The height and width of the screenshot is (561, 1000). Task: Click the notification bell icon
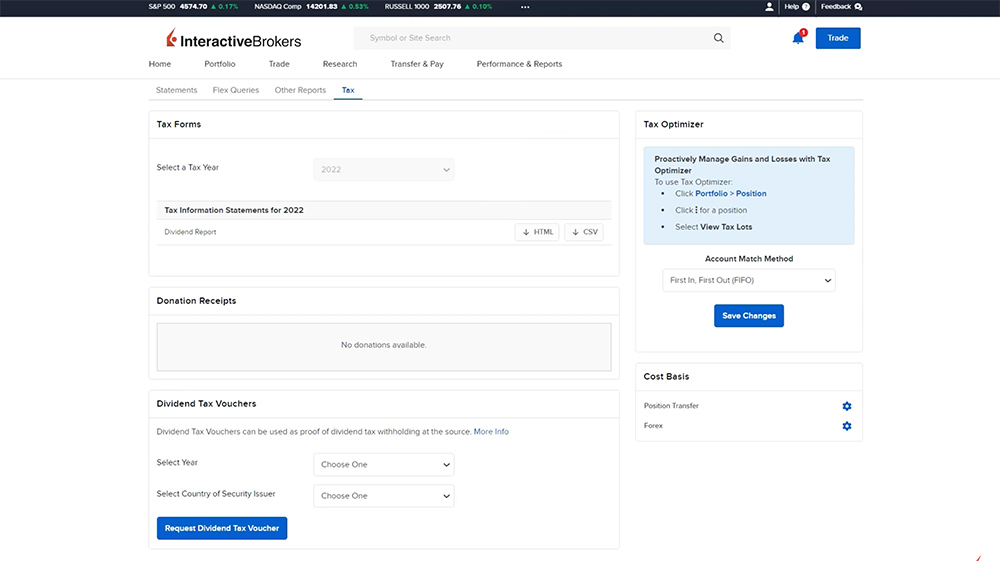[798, 38]
